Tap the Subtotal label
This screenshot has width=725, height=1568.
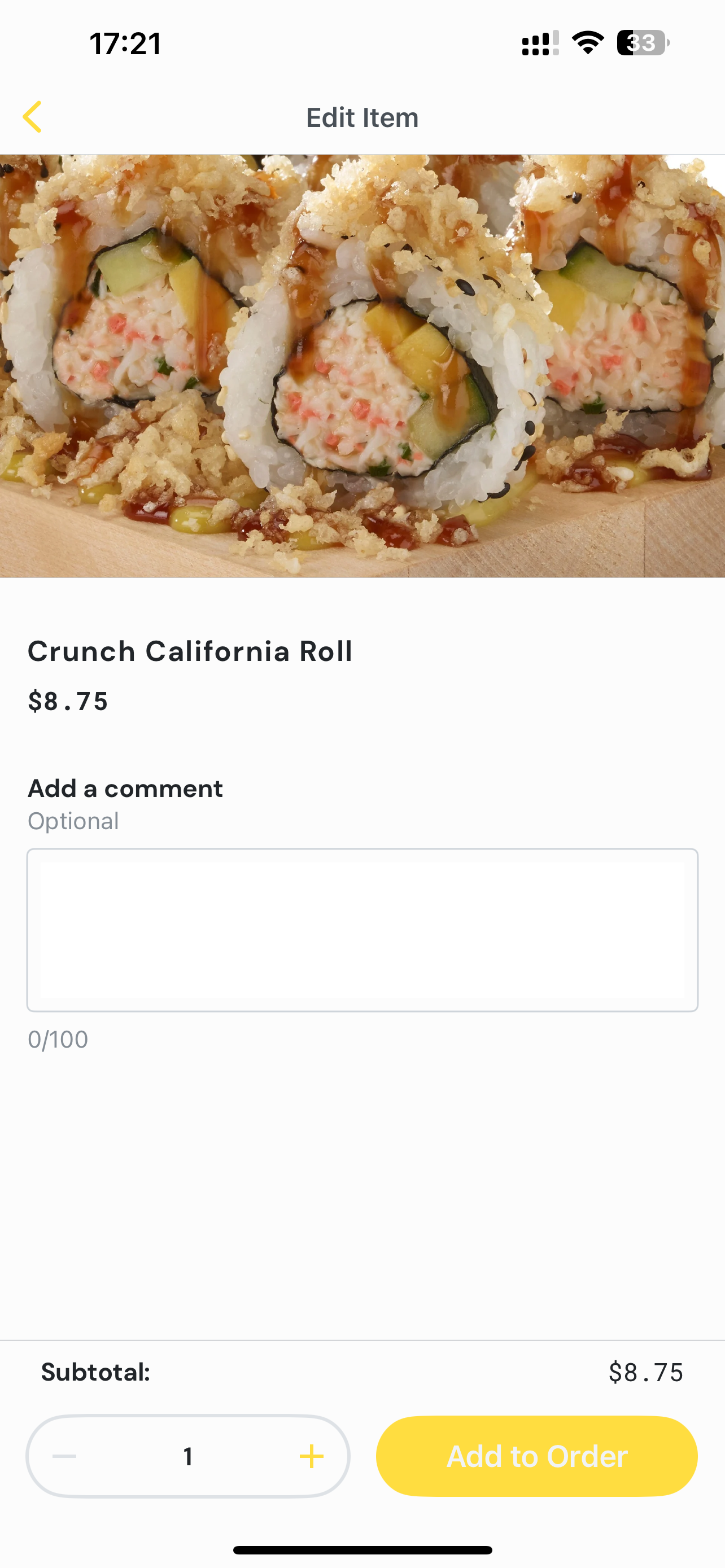coord(95,1372)
